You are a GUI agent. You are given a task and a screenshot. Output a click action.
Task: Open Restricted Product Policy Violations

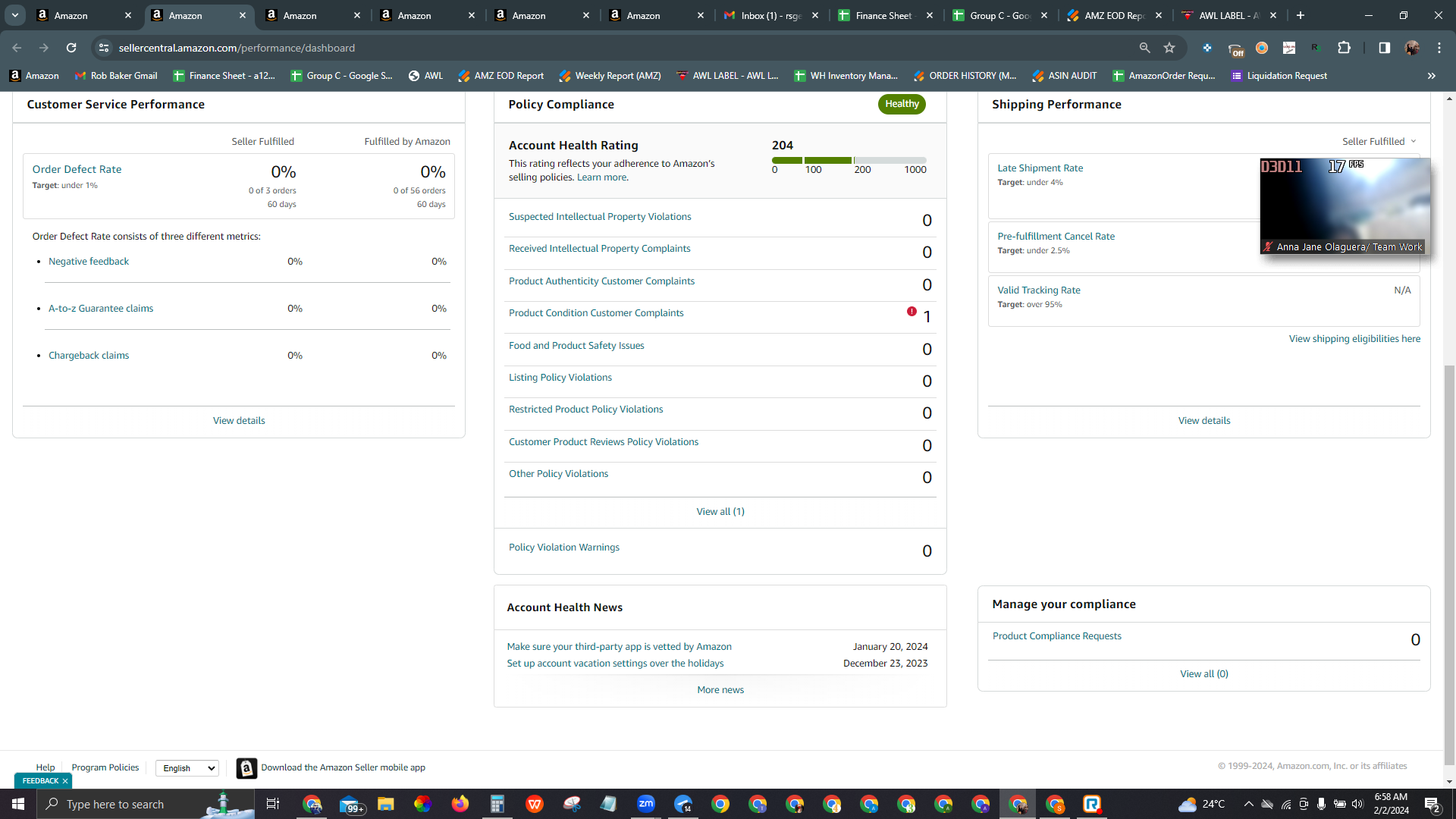click(585, 409)
